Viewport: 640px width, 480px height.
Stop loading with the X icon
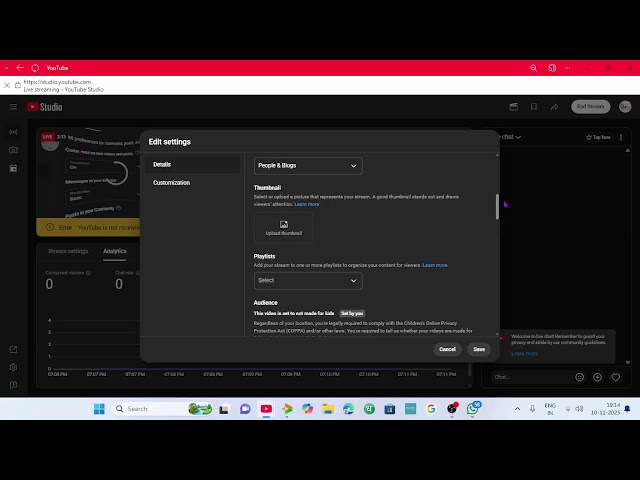tap(7, 85)
